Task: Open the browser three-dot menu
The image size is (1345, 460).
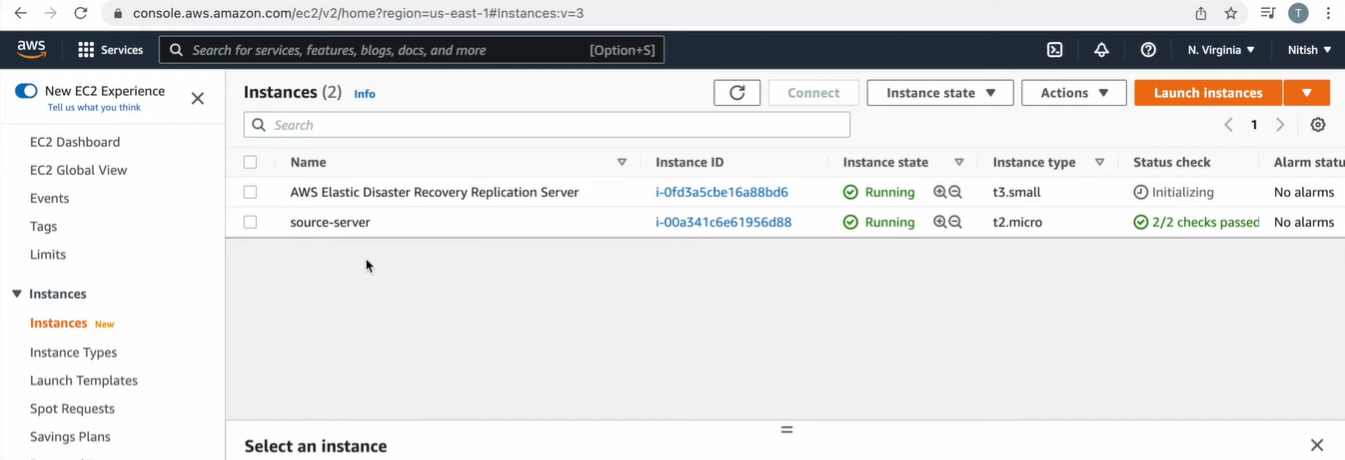Action: (x=1328, y=13)
